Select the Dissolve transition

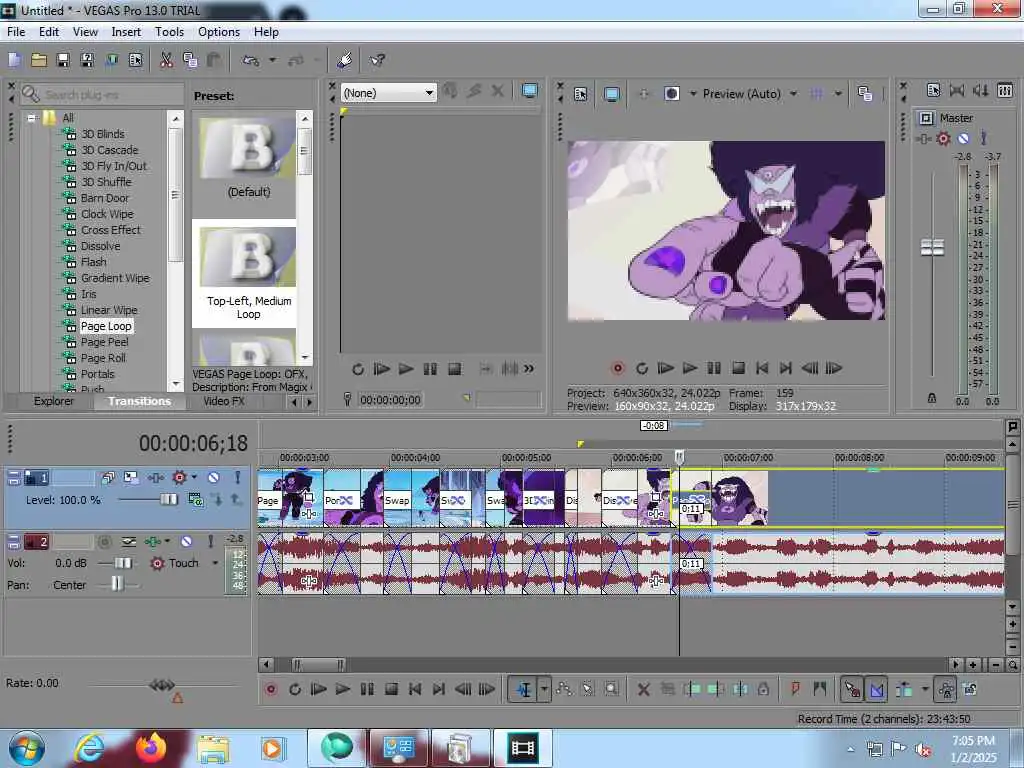pyautogui.click(x=101, y=246)
